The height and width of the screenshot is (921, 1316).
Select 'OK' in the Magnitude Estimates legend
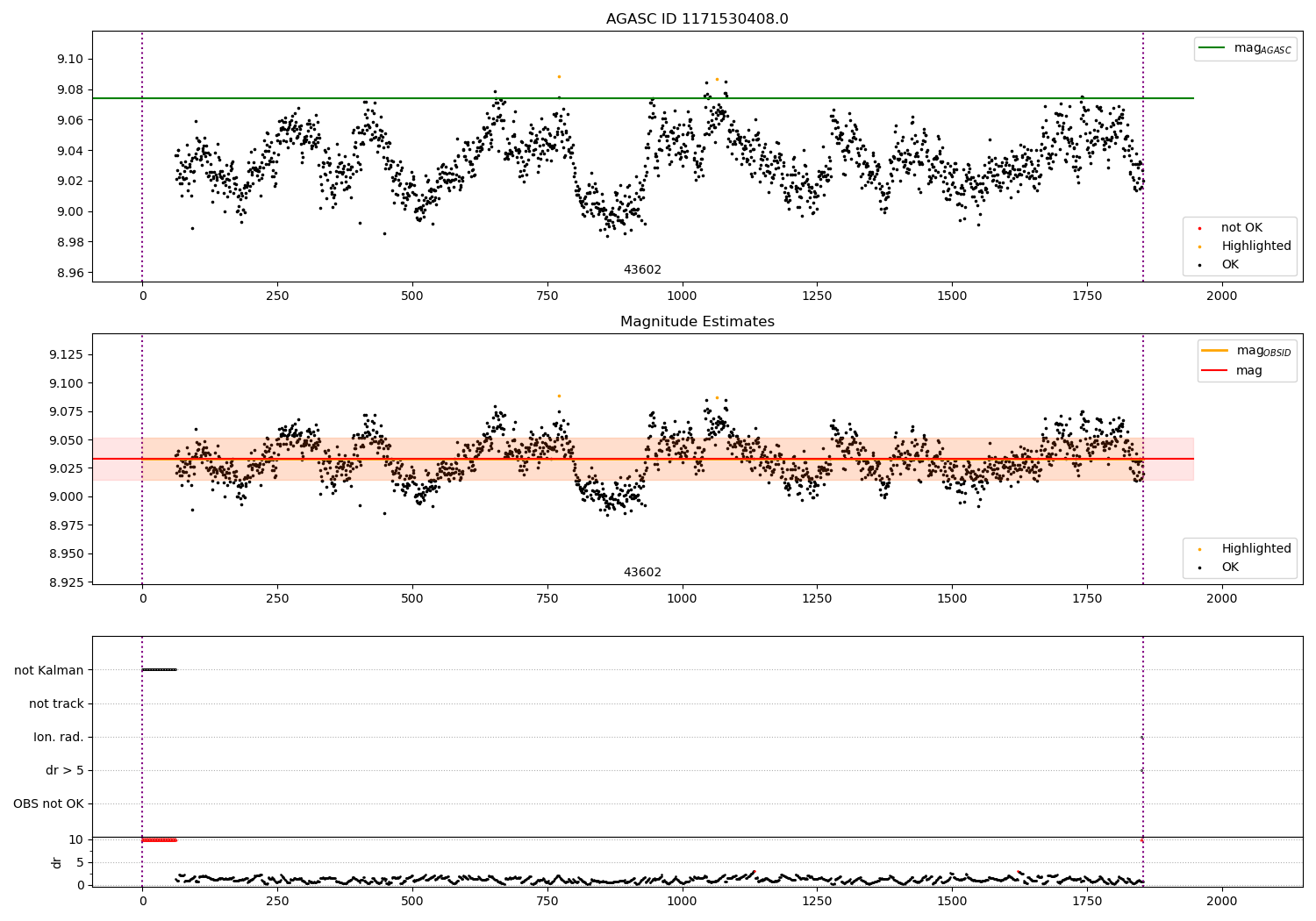point(1230,568)
